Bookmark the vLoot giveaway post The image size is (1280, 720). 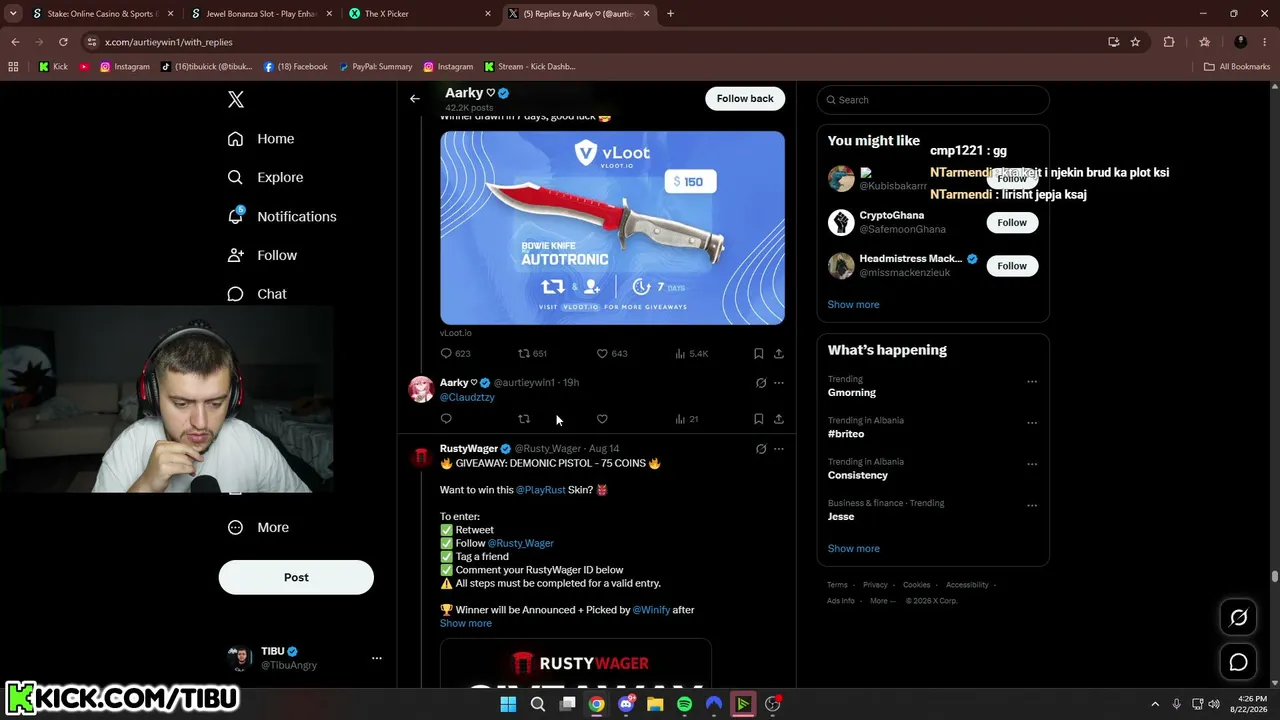[759, 353]
